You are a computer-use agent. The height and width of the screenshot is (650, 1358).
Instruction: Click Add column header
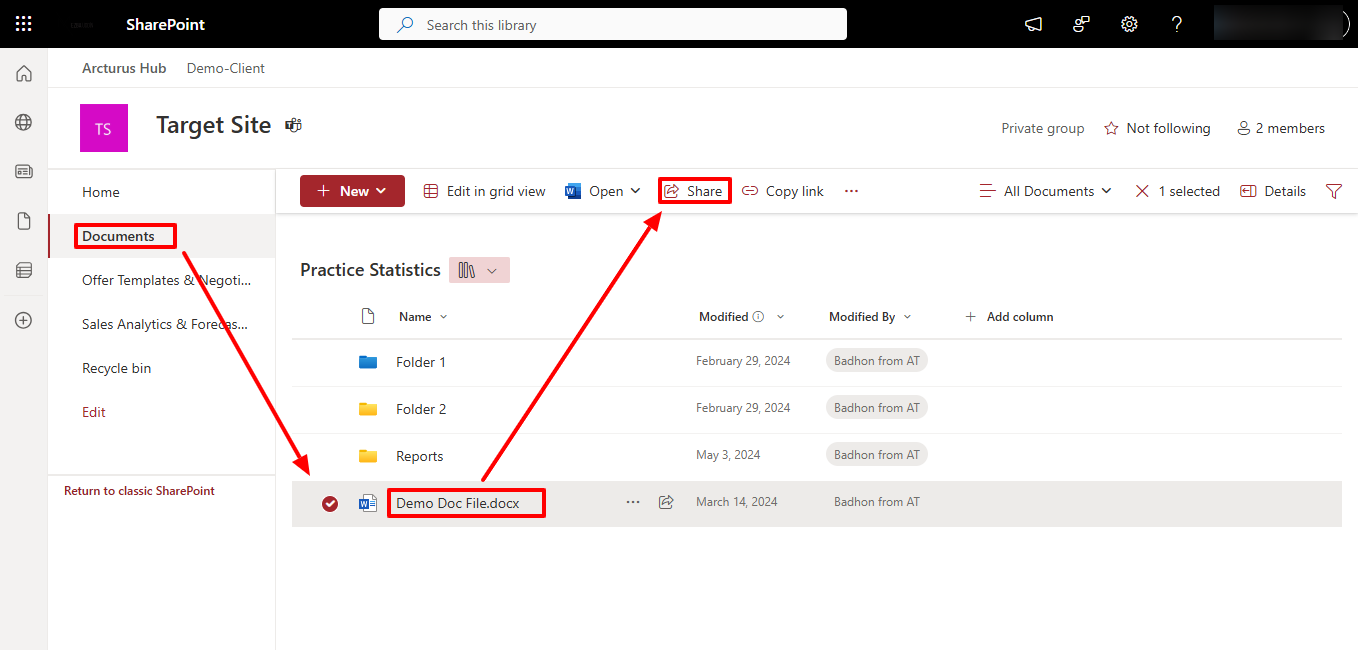1009,317
